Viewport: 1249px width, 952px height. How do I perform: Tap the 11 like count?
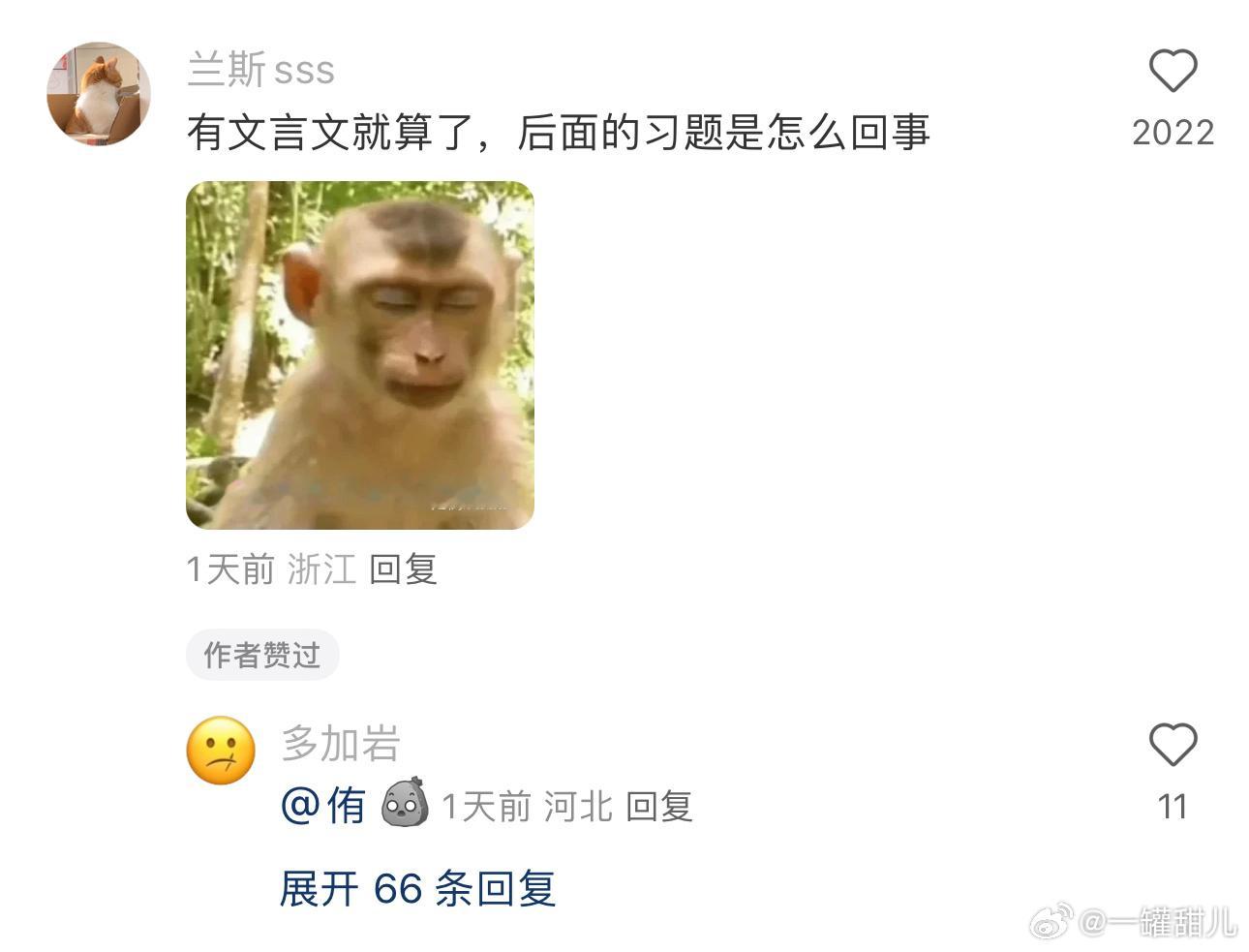pyautogui.click(x=1173, y=807)
